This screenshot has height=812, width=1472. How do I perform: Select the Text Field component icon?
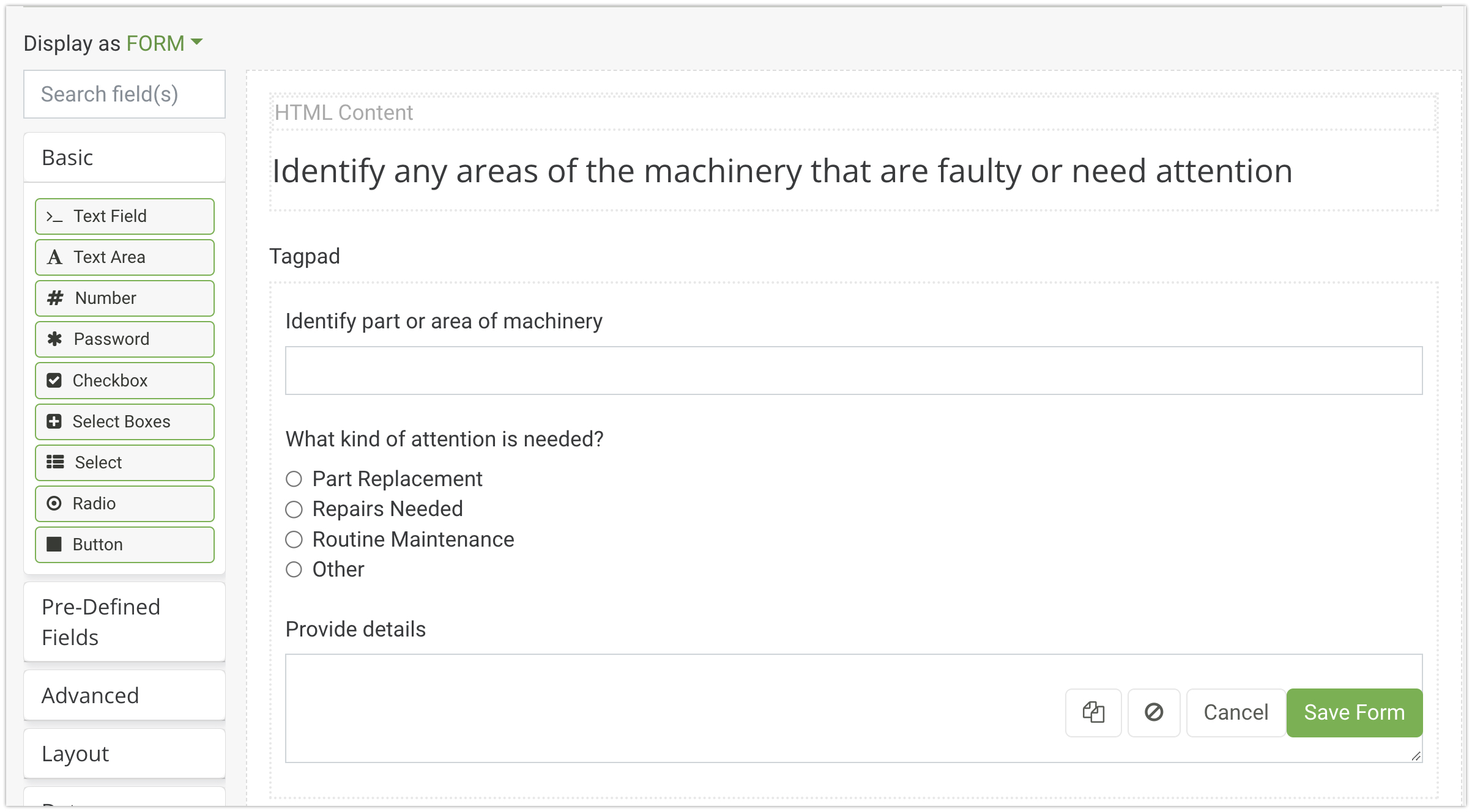55,216
